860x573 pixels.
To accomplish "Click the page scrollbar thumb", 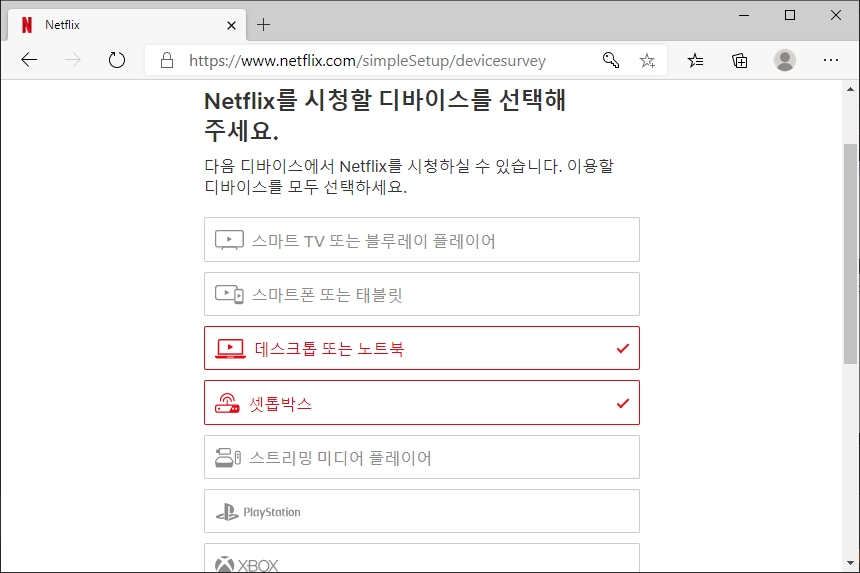I will pos(850,253).
